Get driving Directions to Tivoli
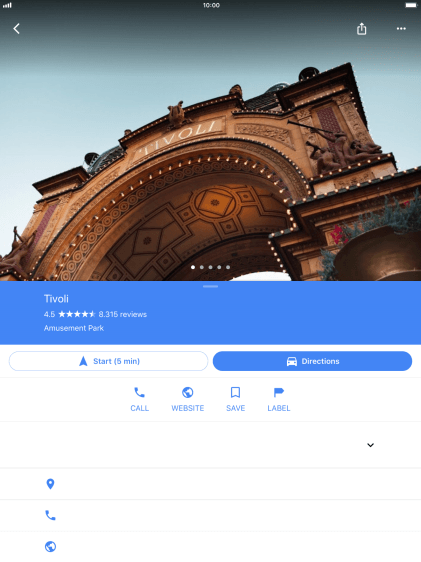The height and width of the screenshot is (562, 421). point(312,361)
